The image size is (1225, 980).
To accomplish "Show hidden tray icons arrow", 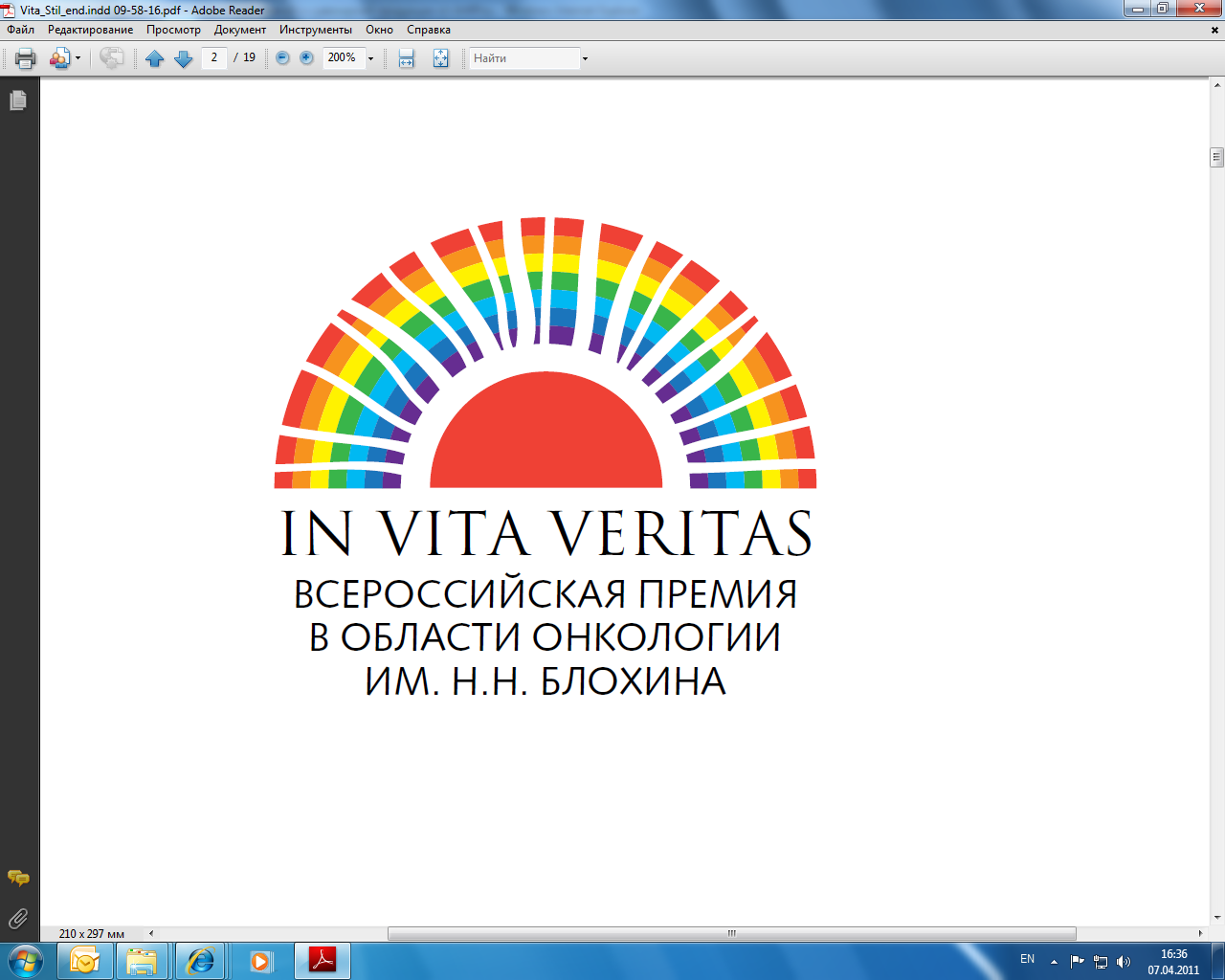I will point(1054,962).
